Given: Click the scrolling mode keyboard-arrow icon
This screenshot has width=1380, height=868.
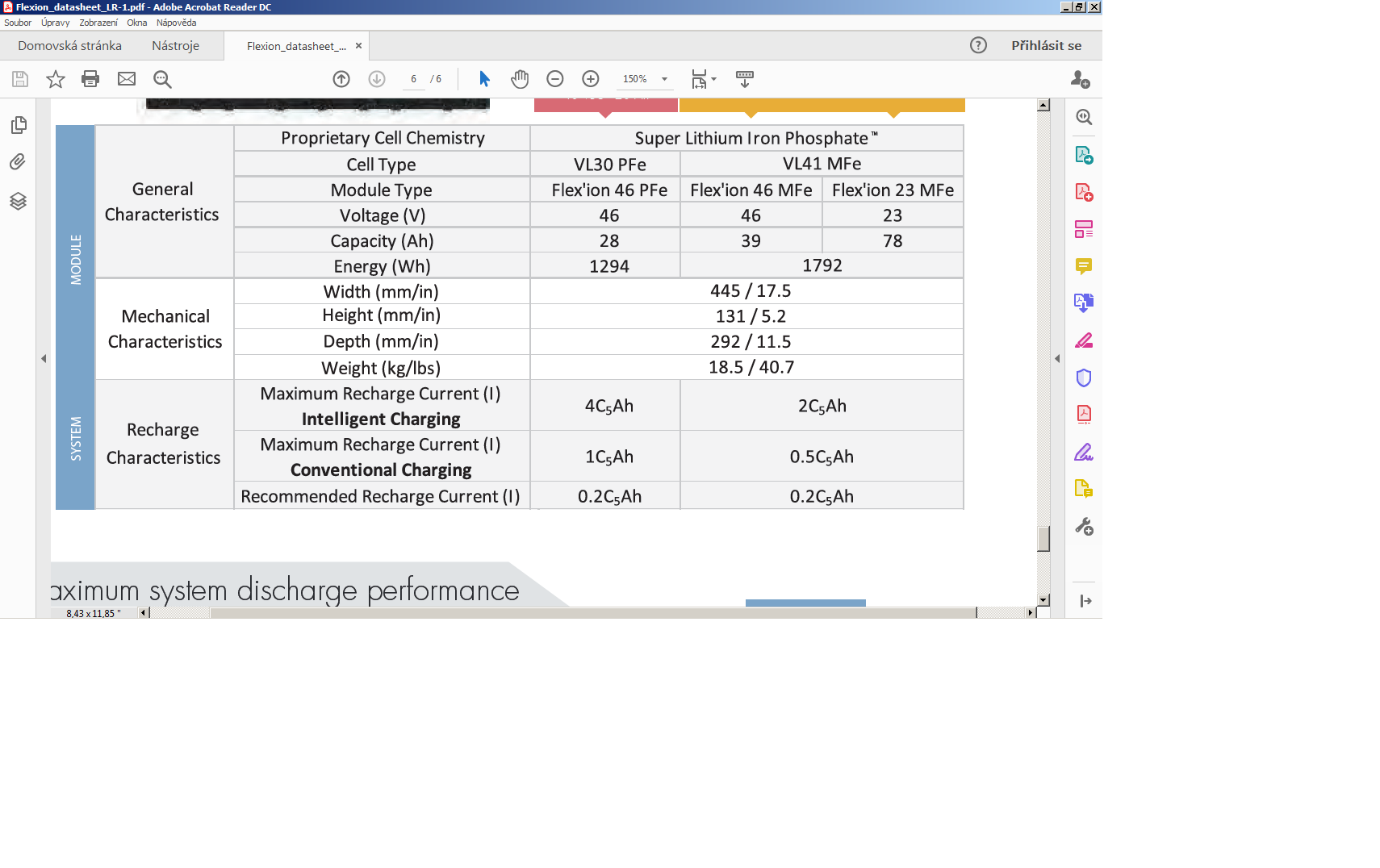Looking at the screenshot, I should coord(745,79).
